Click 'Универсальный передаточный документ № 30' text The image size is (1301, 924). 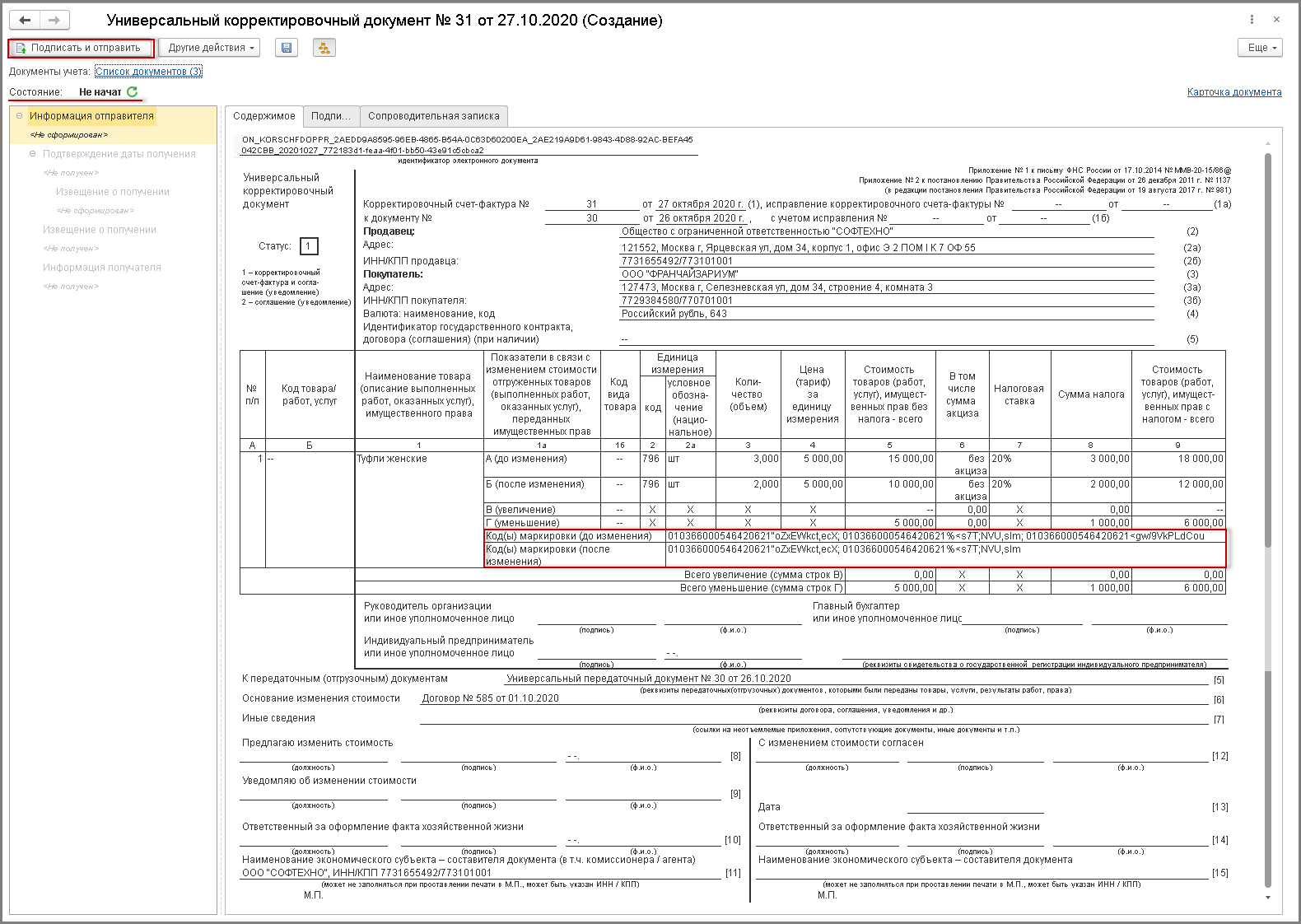(x=649, y=679)
